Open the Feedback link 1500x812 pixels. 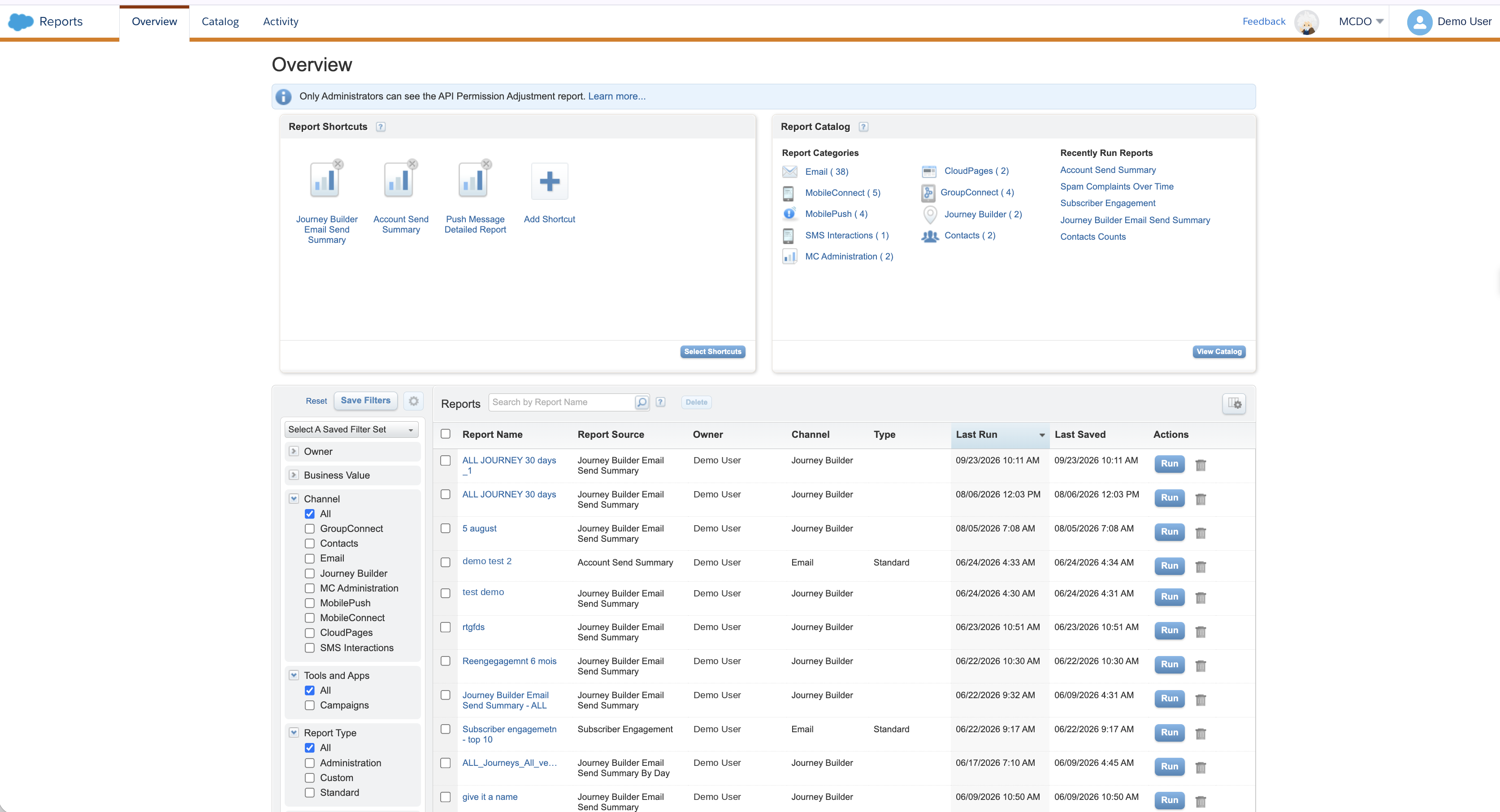[x=1264, y=22]
